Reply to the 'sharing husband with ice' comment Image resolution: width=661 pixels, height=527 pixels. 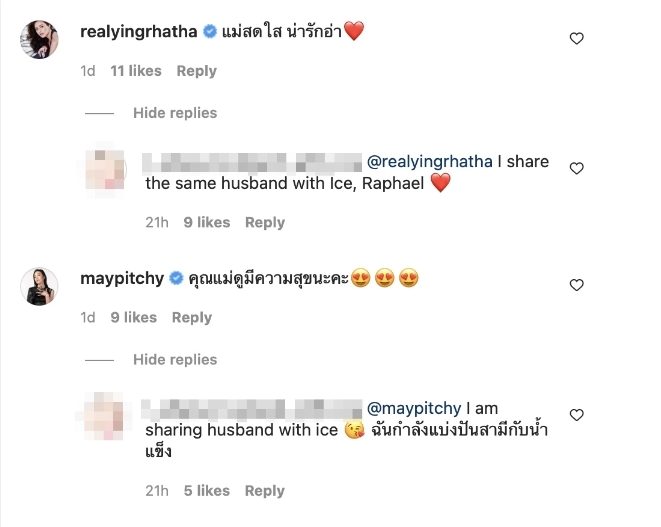pos(265,490)
